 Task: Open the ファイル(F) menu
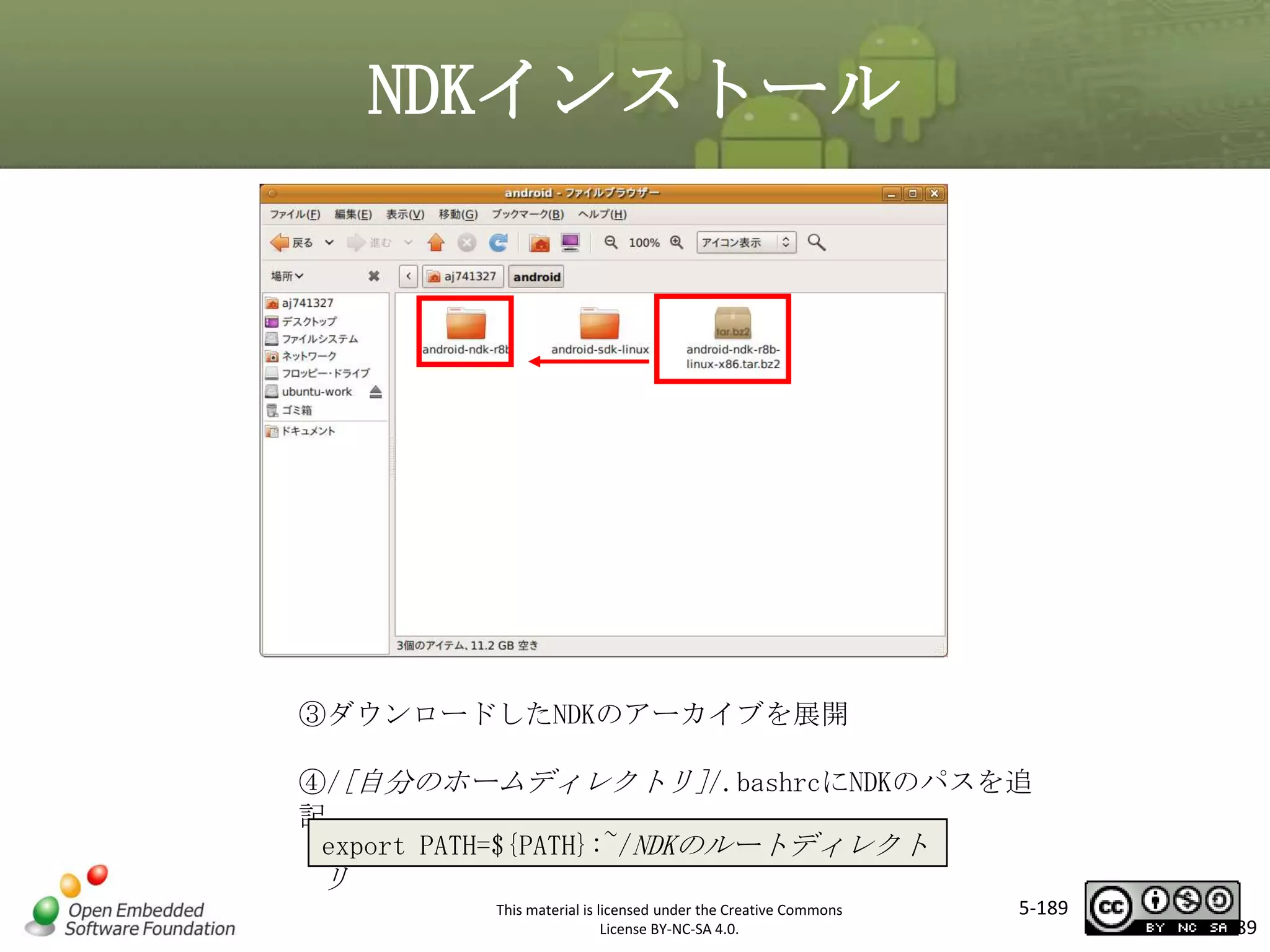coord(295,214)
